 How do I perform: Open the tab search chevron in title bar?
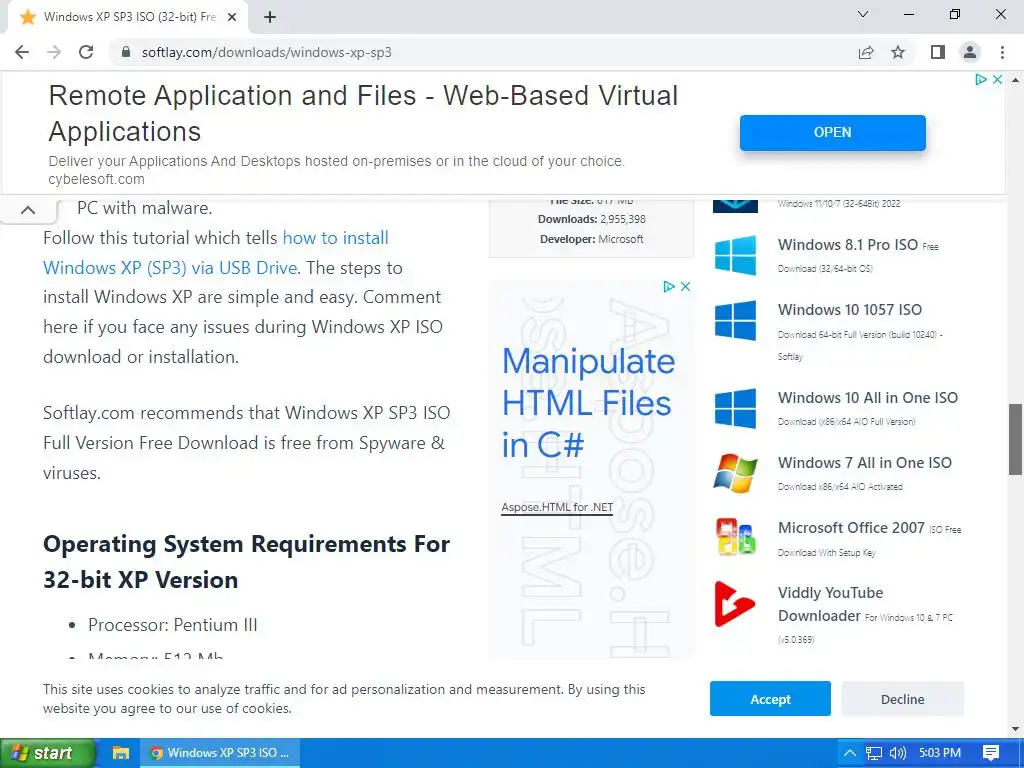tap(863, 14)
